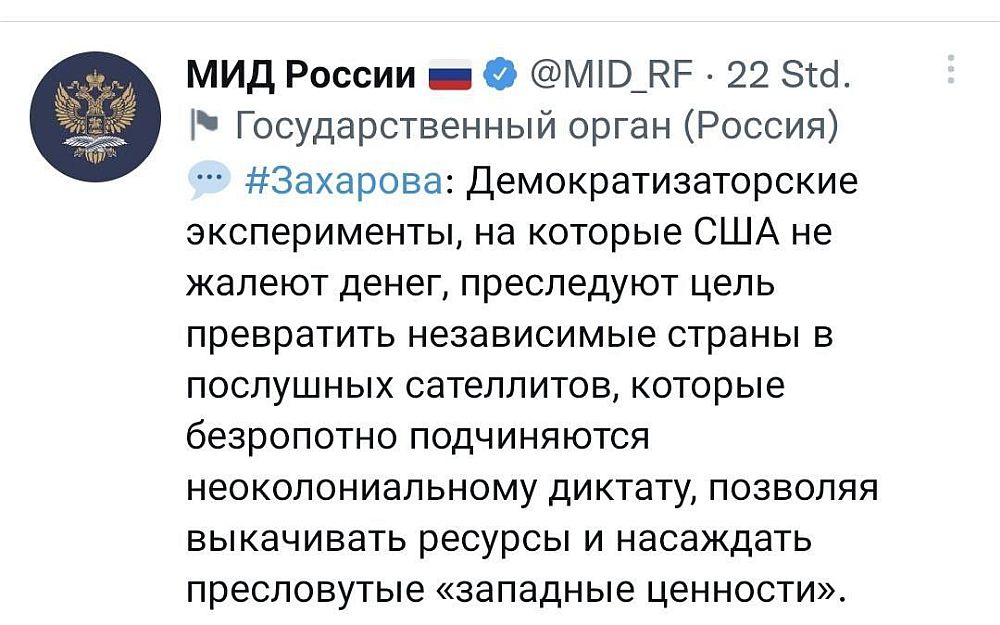Click the gray flag icon before Государственный орган
The width and height of the screenshot is (1000, 625).
pyautogui.click(x=201, y=126)
